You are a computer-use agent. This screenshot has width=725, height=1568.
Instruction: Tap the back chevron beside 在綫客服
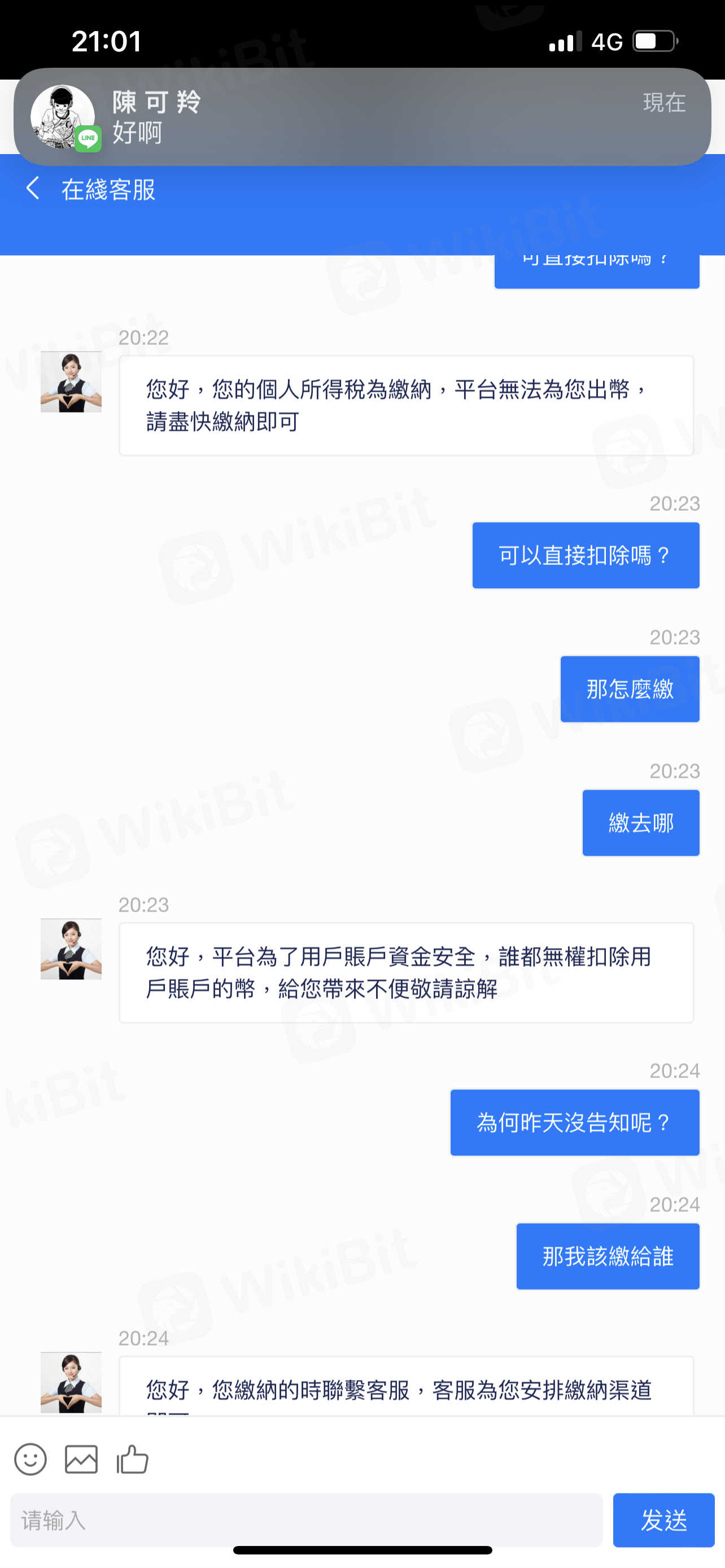[x=33, y=188]
